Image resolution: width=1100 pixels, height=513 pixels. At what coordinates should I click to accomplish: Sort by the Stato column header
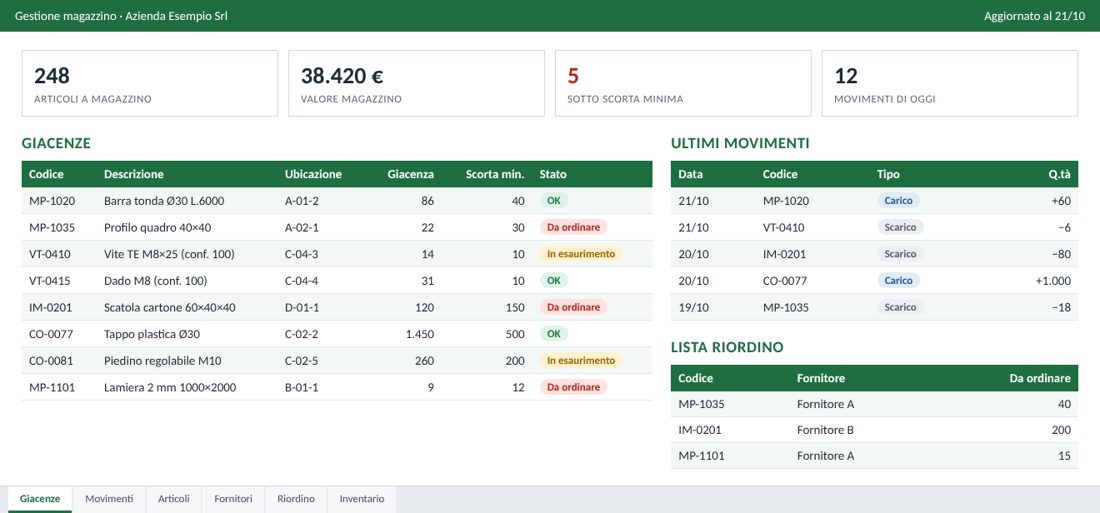pyautogui.click(x=553, y=174)
